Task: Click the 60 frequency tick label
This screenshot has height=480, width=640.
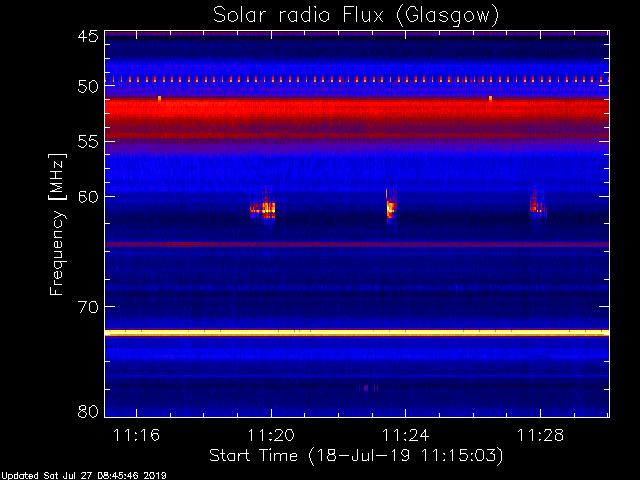Action: (88, 197)
